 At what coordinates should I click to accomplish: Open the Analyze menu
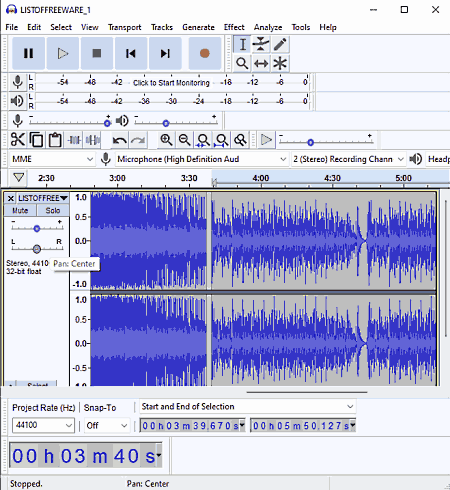268,27
